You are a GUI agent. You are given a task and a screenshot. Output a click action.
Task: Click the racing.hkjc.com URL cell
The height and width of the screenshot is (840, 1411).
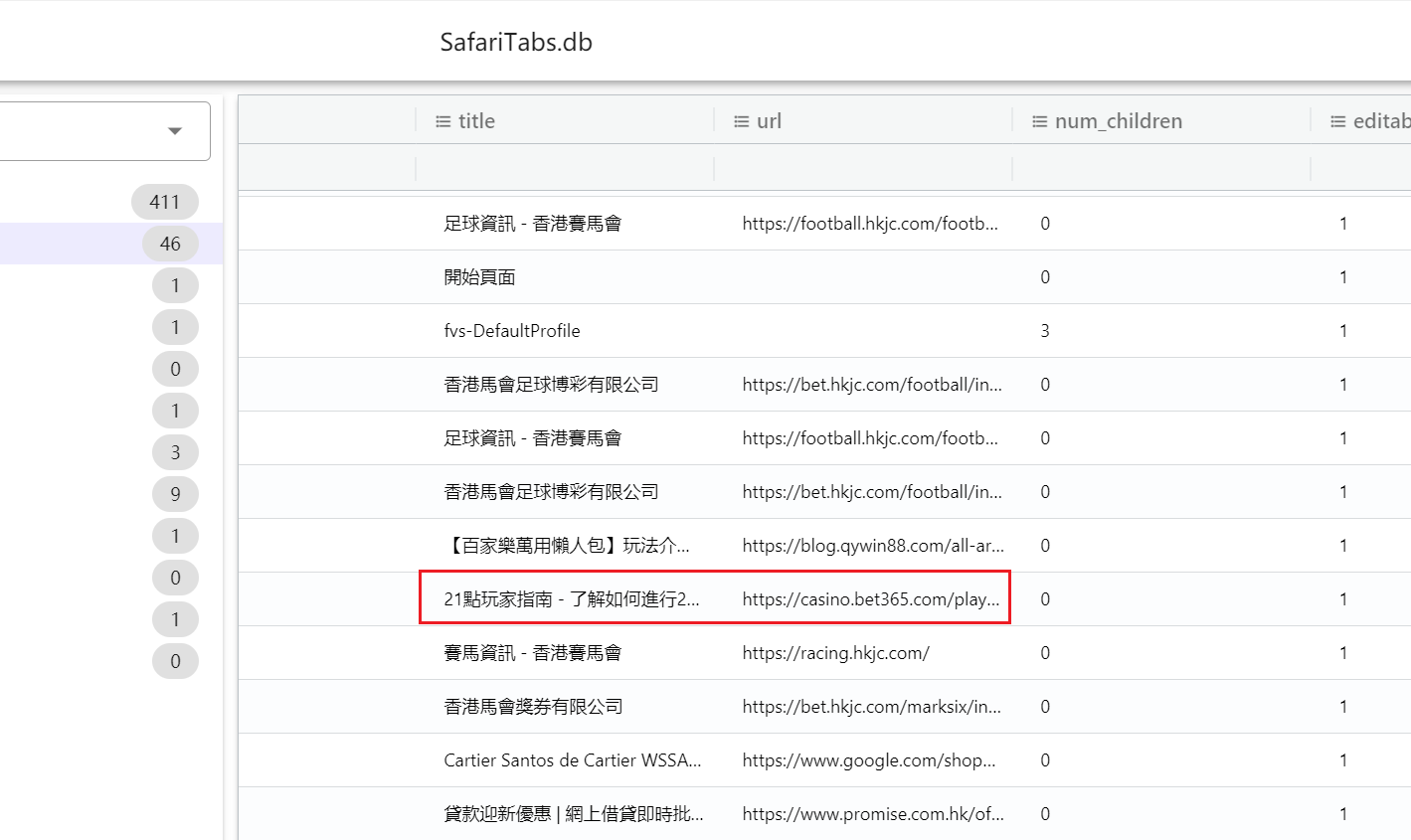click(x=835, y=653)
